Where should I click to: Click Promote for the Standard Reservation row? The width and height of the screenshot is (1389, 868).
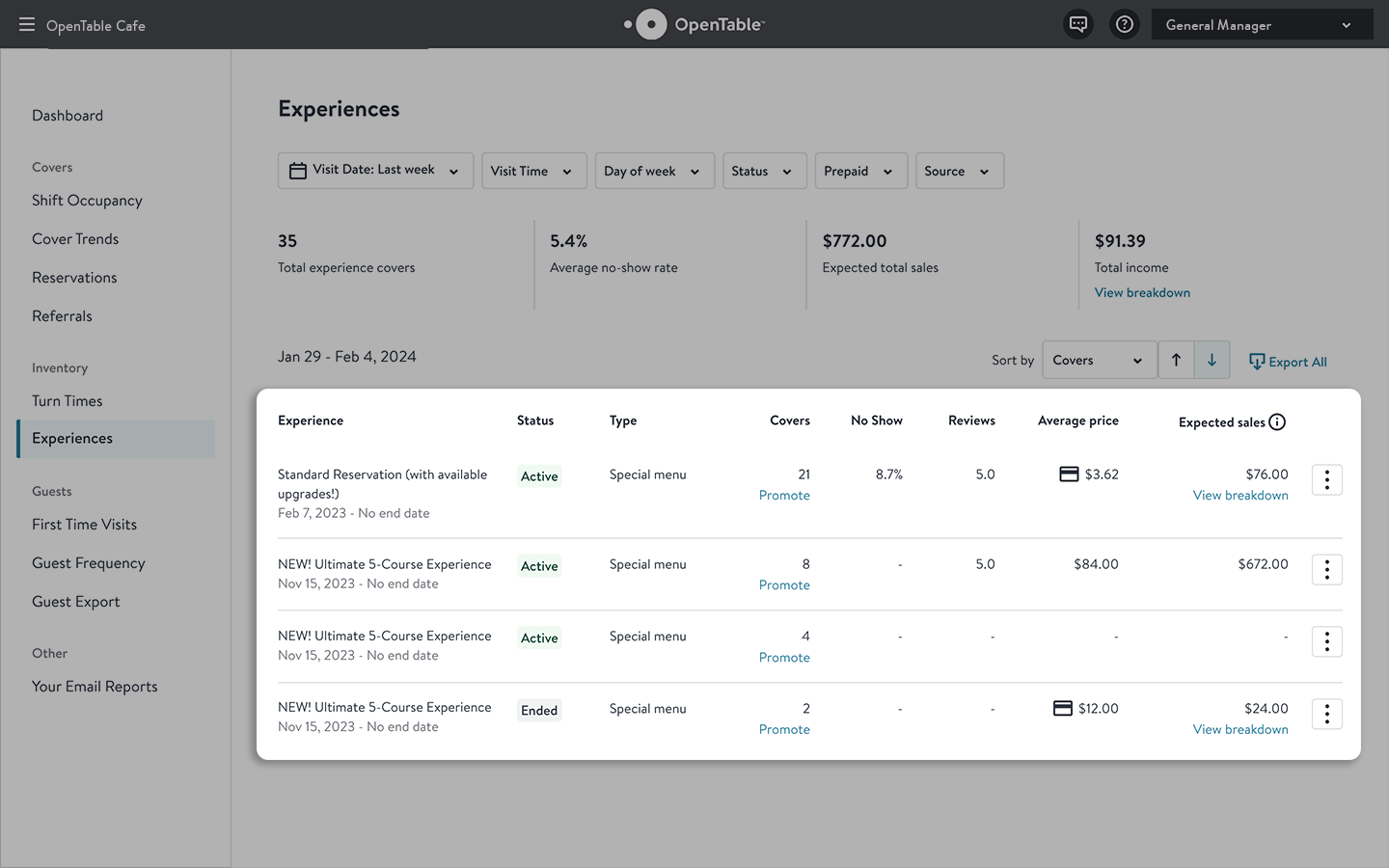784,495
